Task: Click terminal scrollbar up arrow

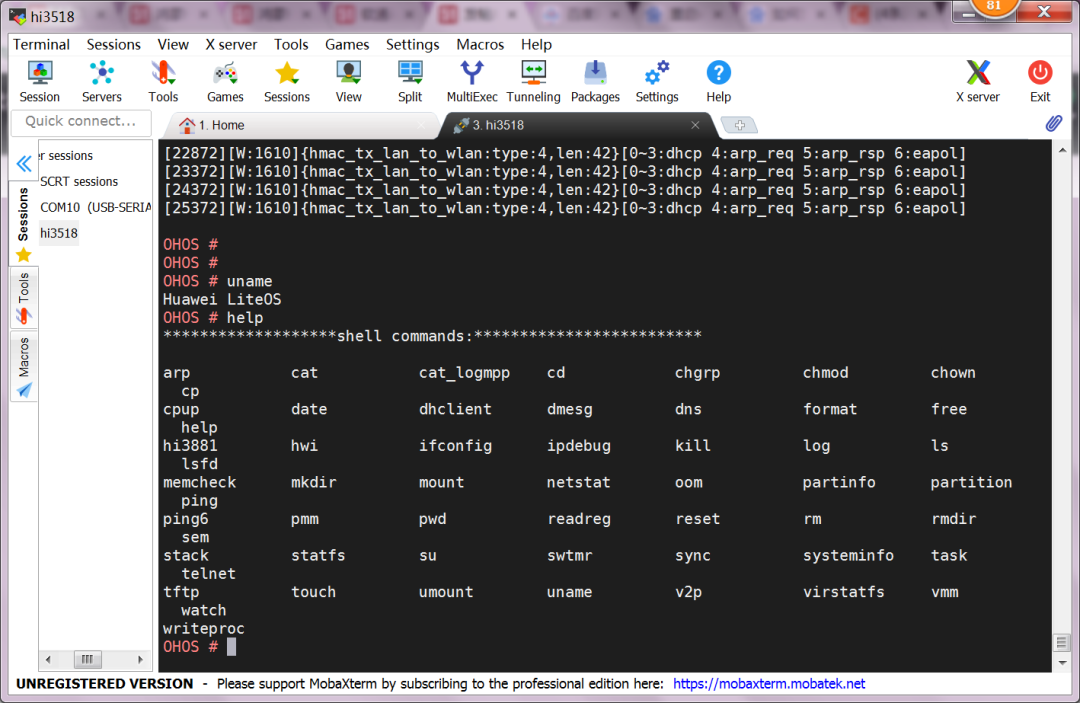Action: 1062,150
